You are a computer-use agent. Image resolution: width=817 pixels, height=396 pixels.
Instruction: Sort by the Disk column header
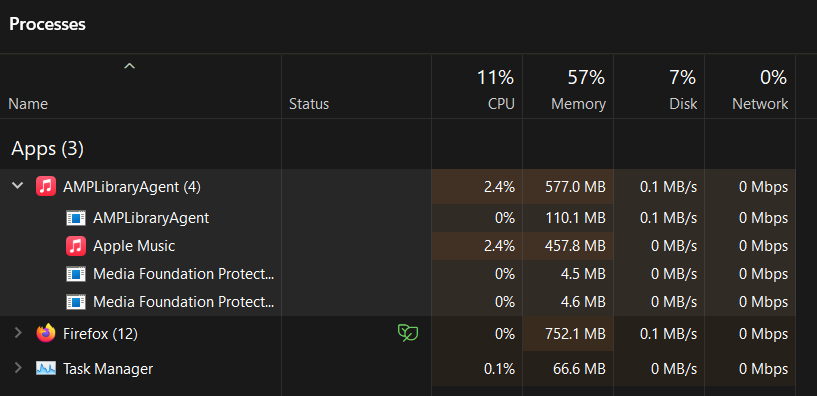coord(659,86)
